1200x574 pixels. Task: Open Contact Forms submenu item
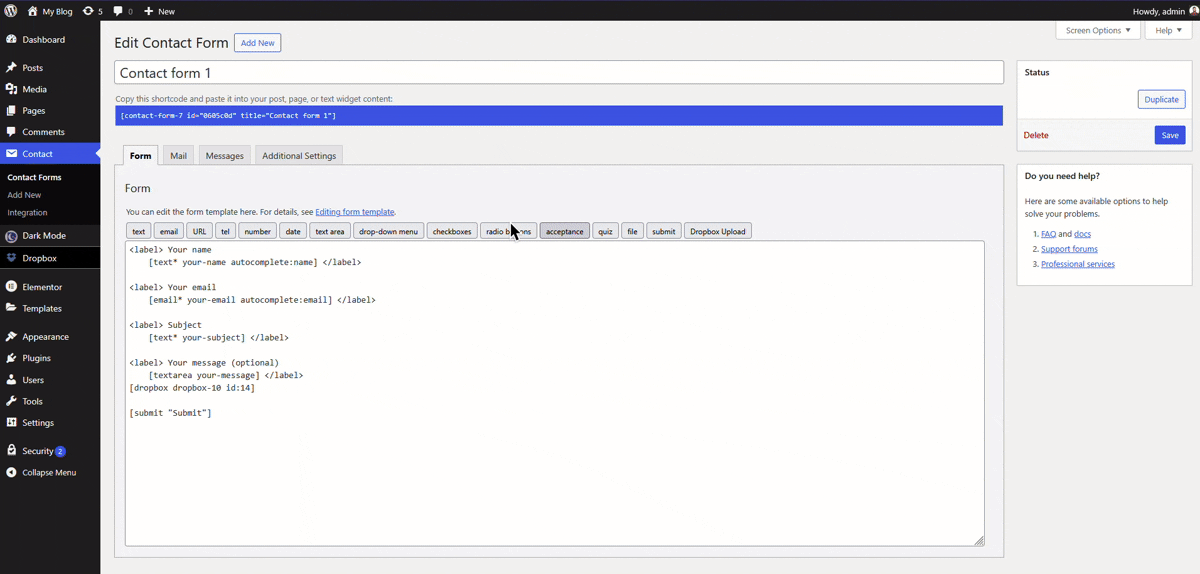(34, 177)
